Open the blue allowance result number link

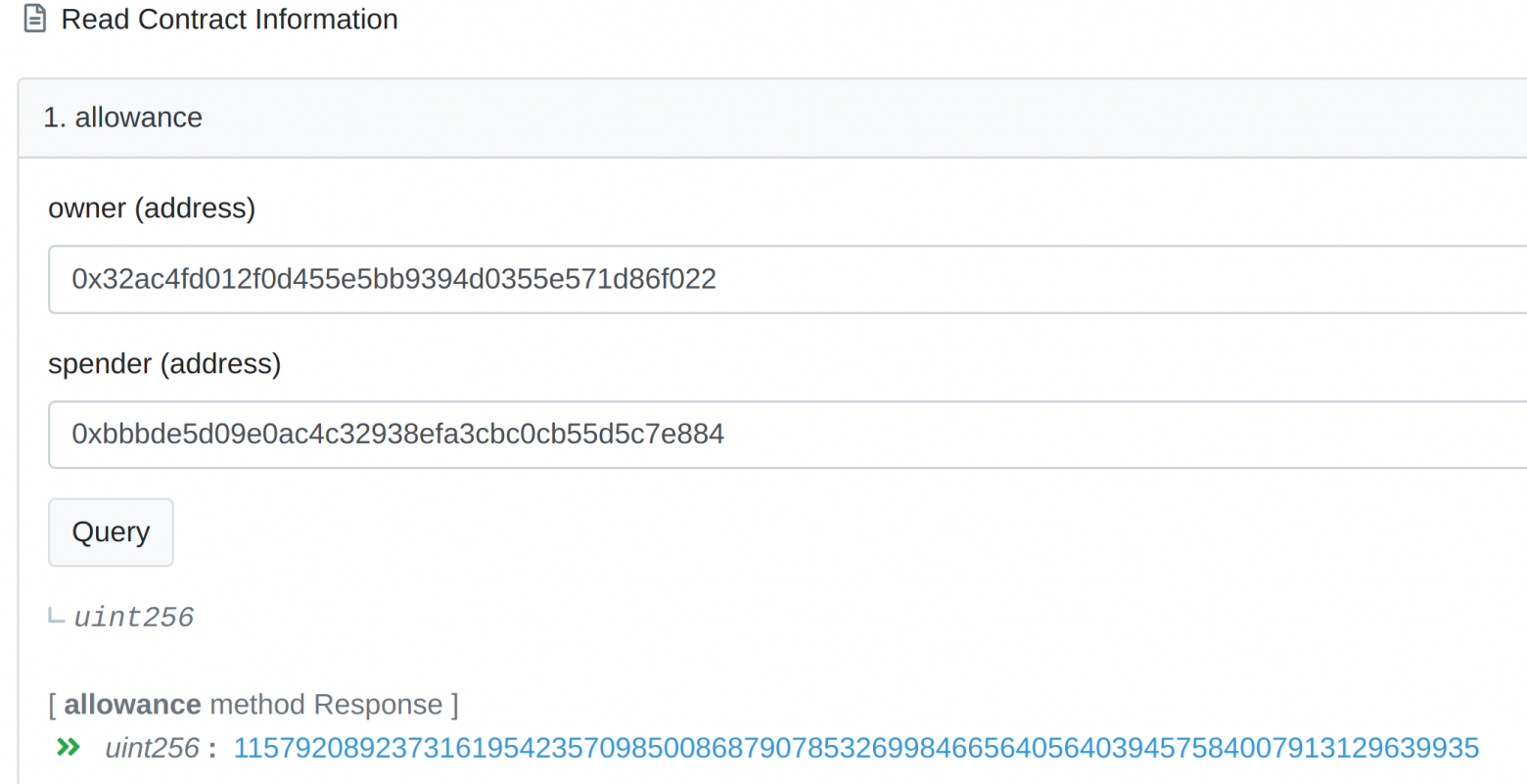(856, 749)
